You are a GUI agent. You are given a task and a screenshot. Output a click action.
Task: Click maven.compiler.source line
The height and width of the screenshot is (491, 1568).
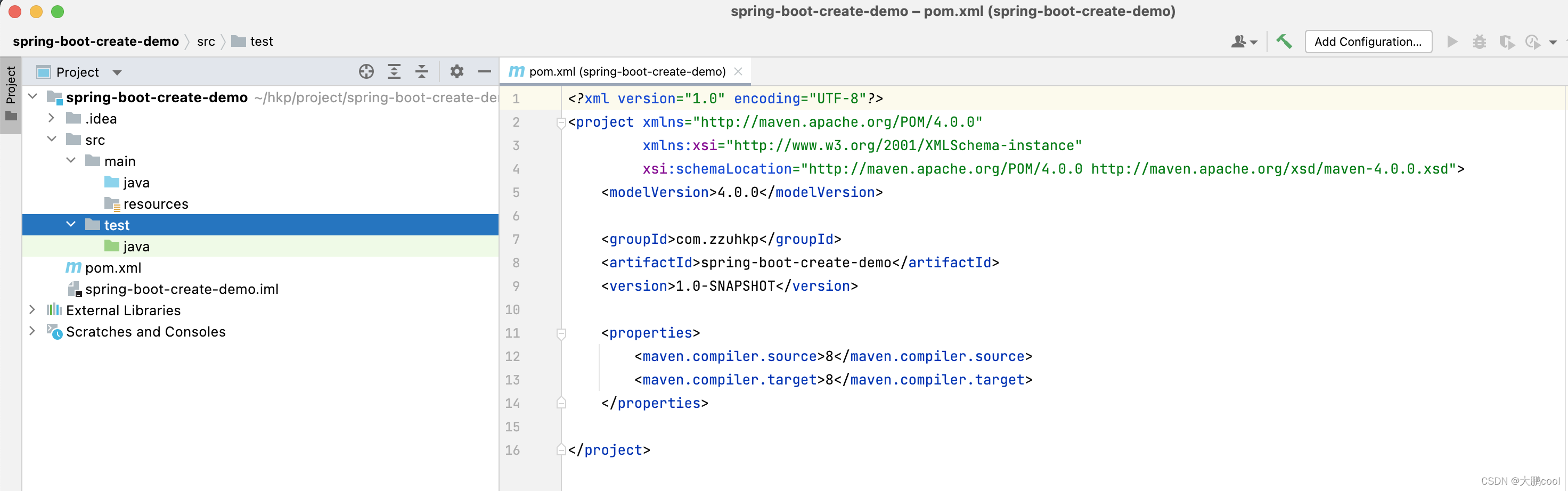(834, 357)
